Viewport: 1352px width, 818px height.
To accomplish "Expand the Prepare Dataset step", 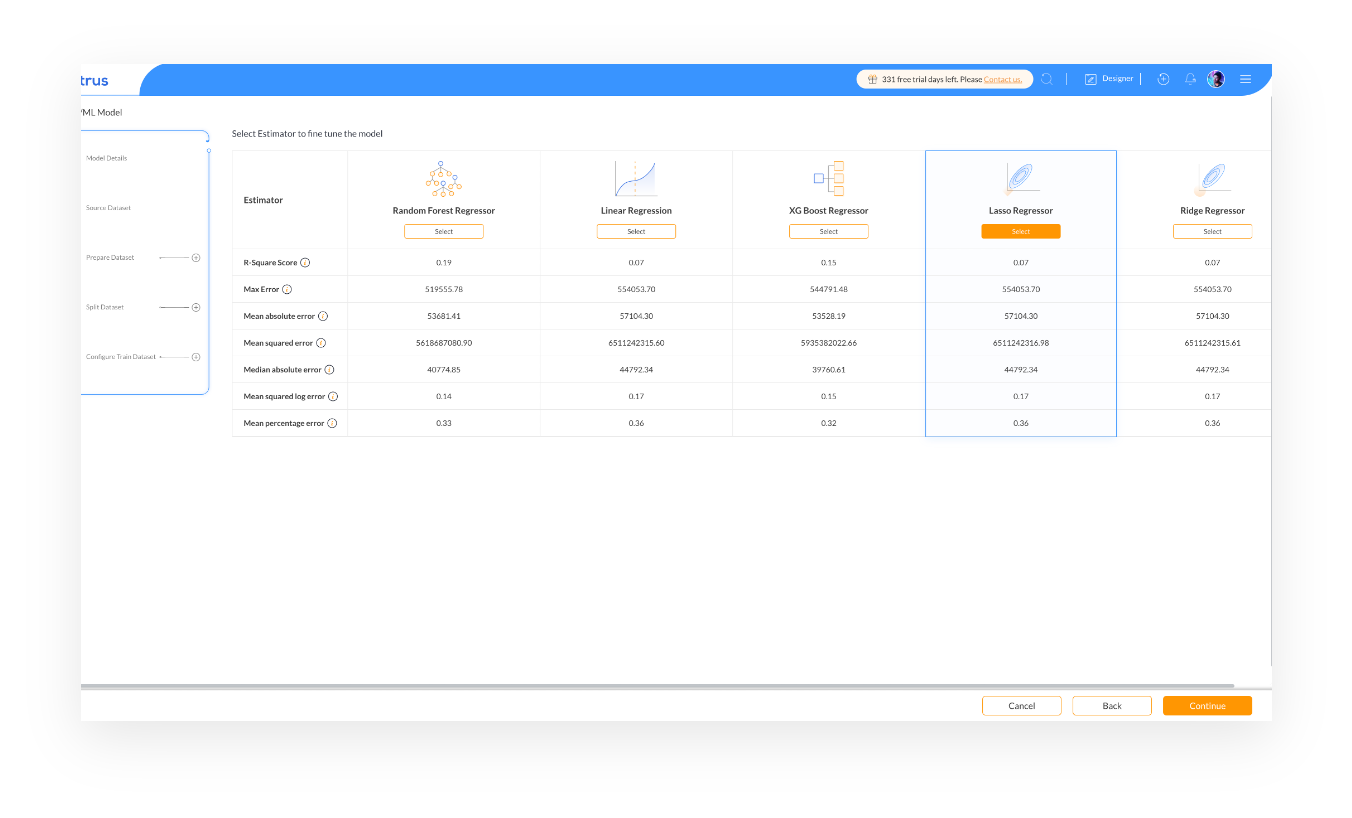I will coord(196,257).
